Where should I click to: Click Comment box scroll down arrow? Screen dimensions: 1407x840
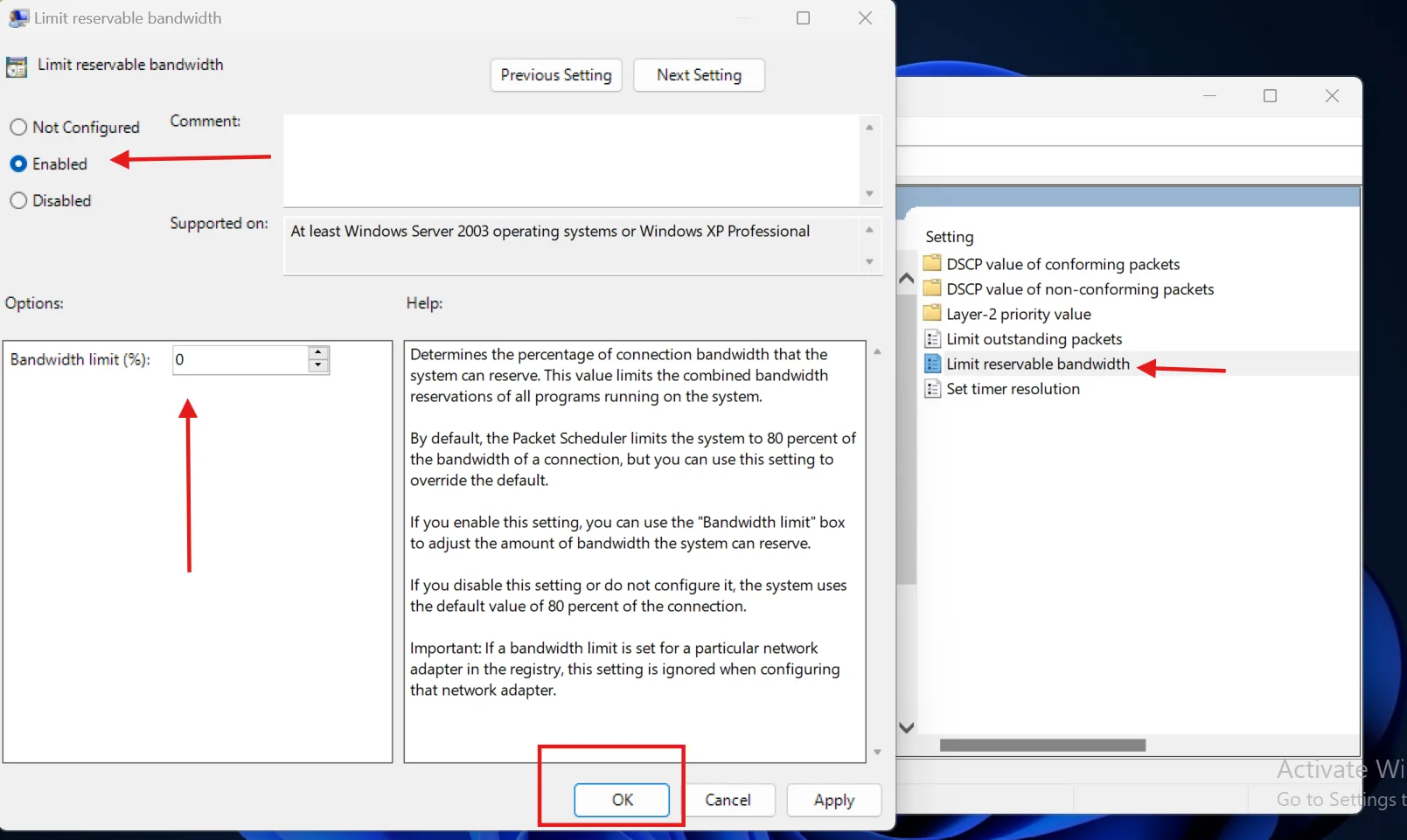(x=869, y=194)
